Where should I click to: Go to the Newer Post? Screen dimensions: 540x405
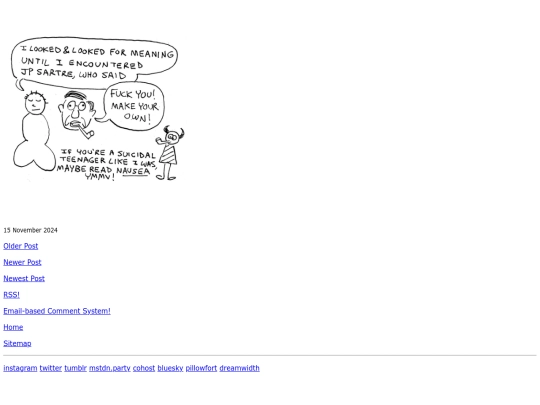22,262
